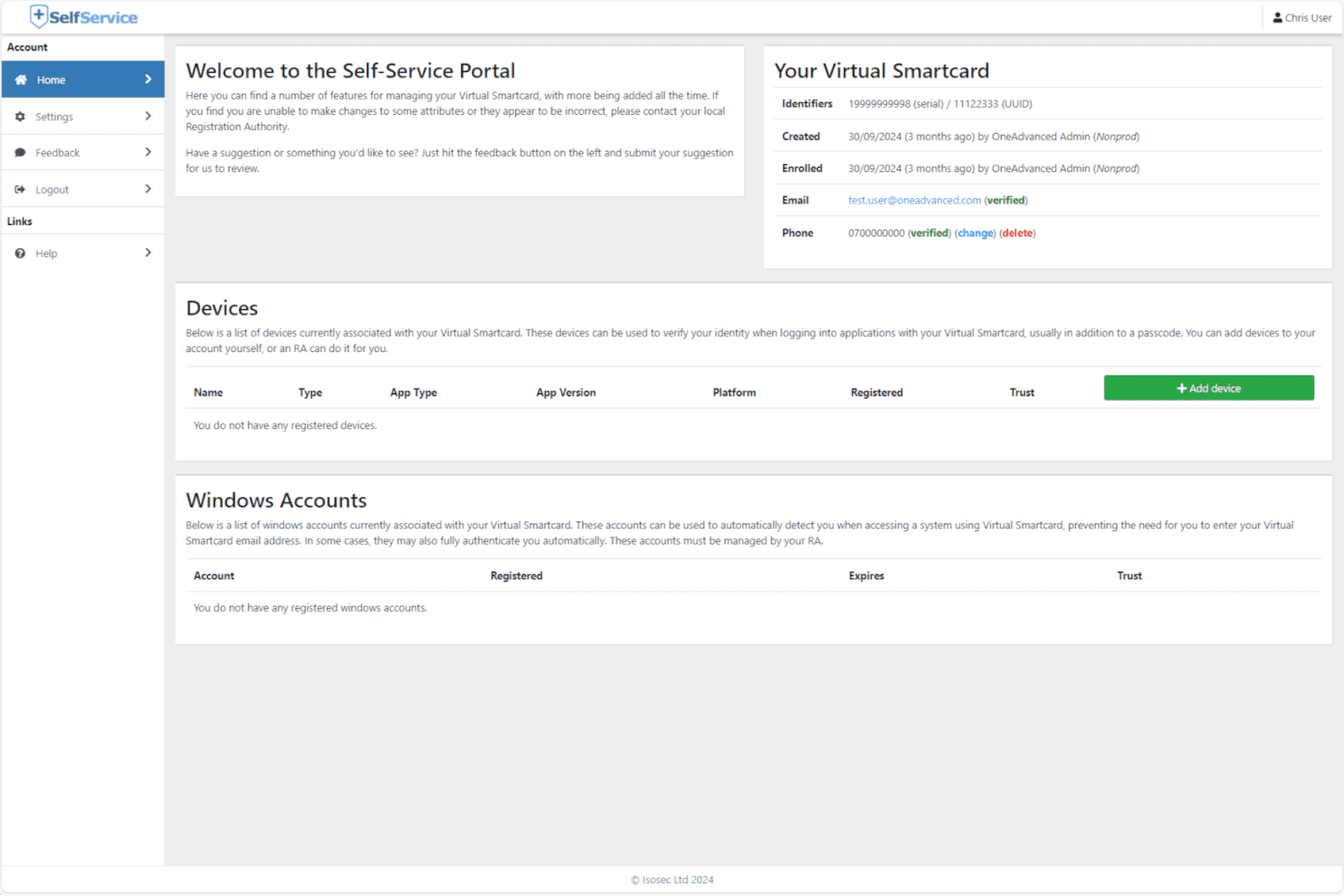Click the Settings gear icon

point(20,116)
